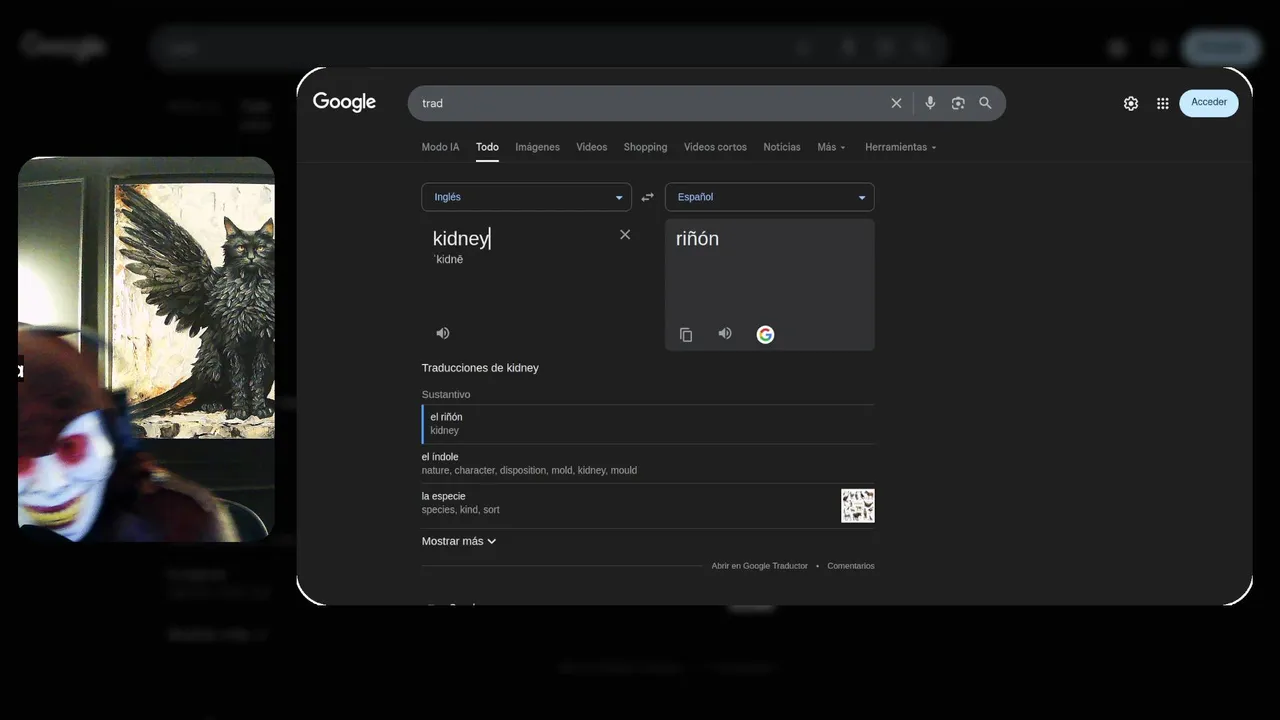Click the riñón translated text
Screen dimensions: 1280x720
pos(697,239)
